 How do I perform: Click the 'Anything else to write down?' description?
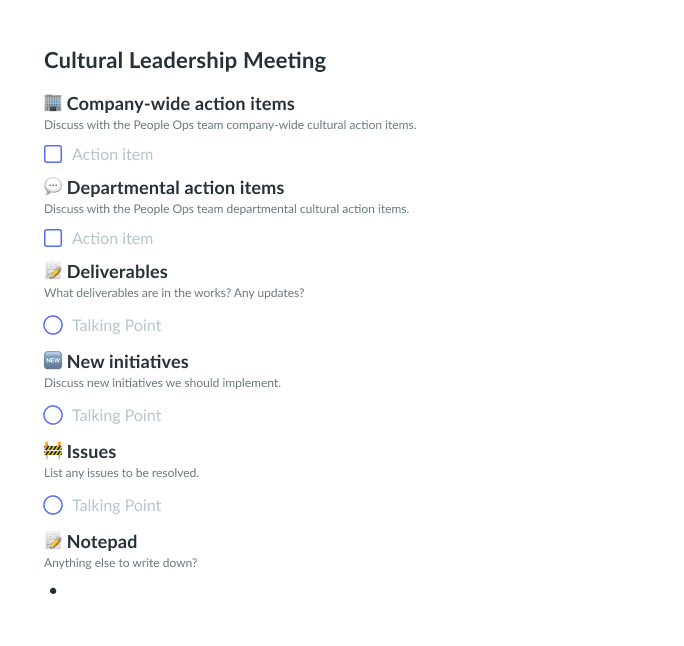[x=120, y=563]
